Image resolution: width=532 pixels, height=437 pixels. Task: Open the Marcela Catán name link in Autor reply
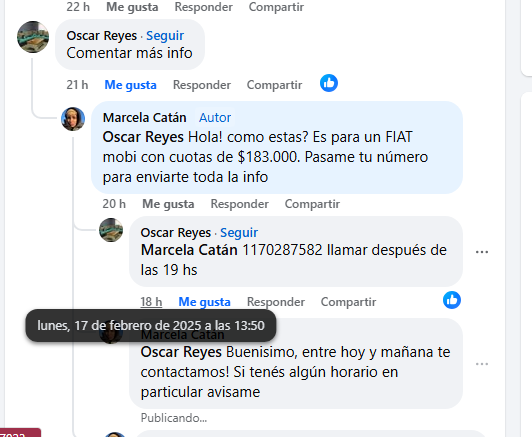coord(145,118)
